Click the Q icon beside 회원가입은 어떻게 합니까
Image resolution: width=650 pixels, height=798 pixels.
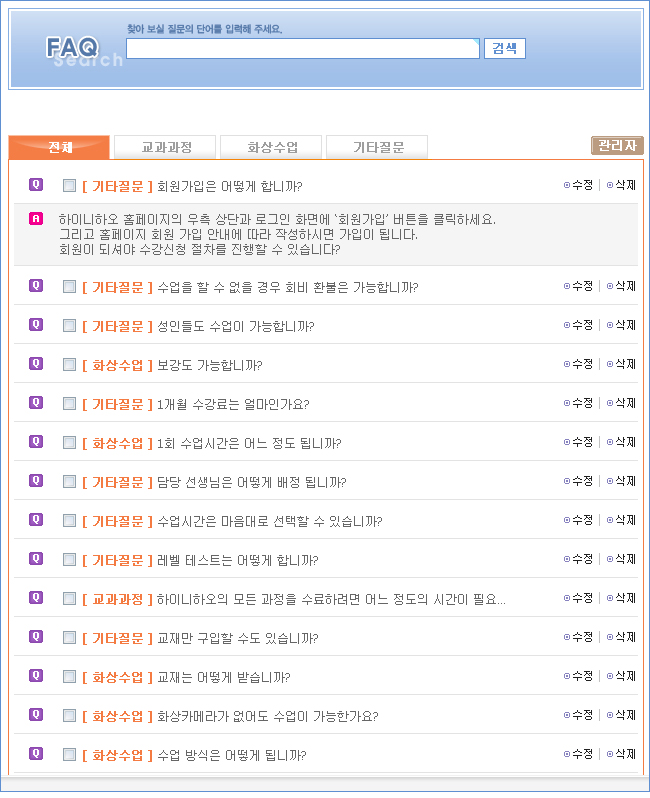coord(36,185)
